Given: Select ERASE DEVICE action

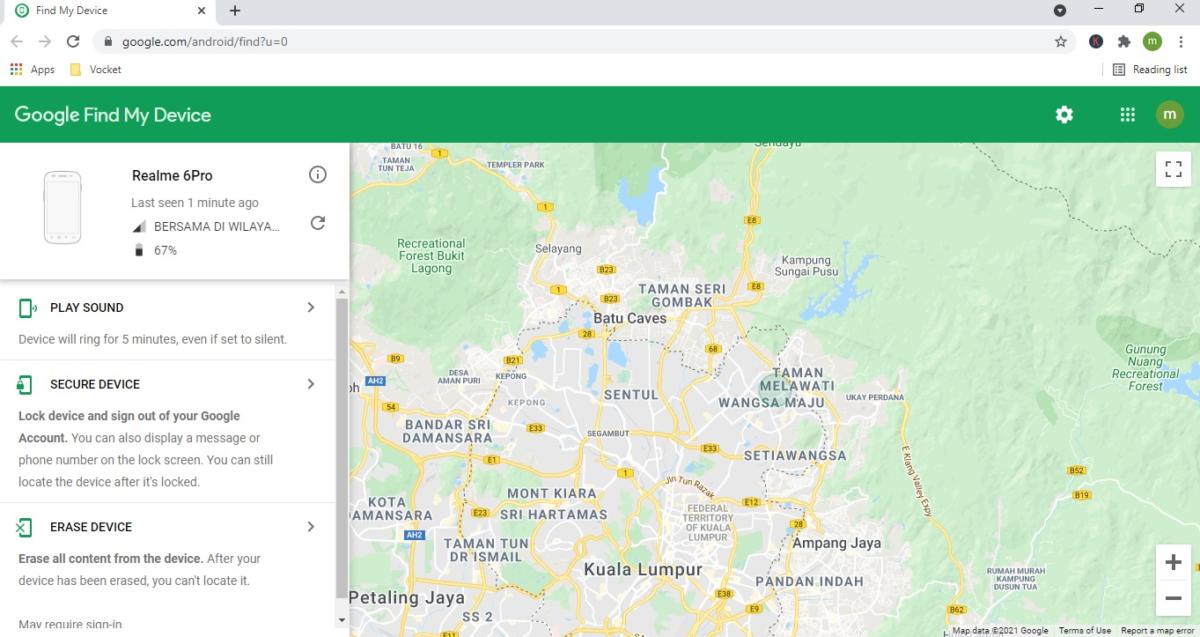Looking at the screenshot, I should (x=91, y=527).
